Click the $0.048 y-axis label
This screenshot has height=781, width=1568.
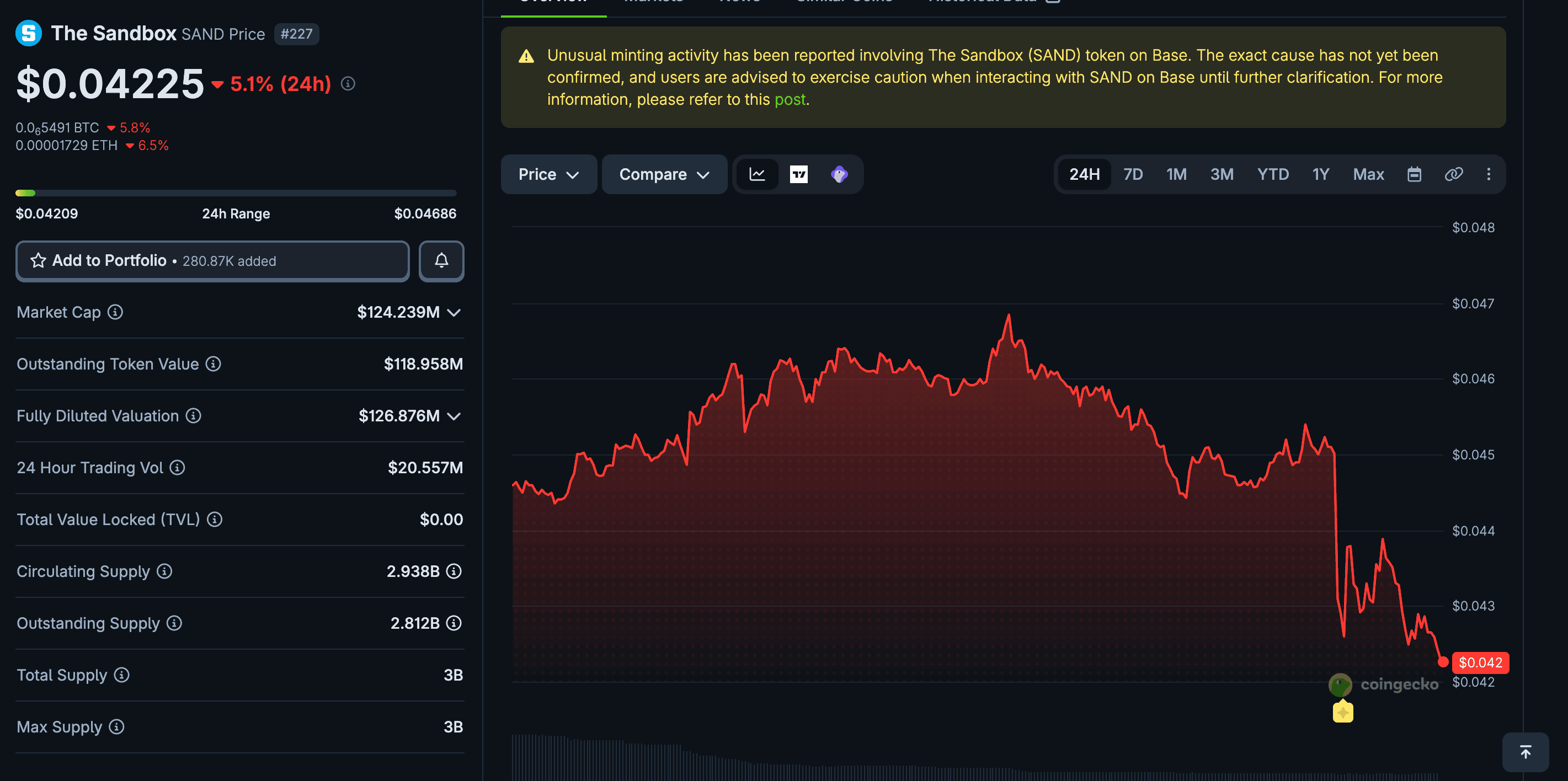[1473, 228]
